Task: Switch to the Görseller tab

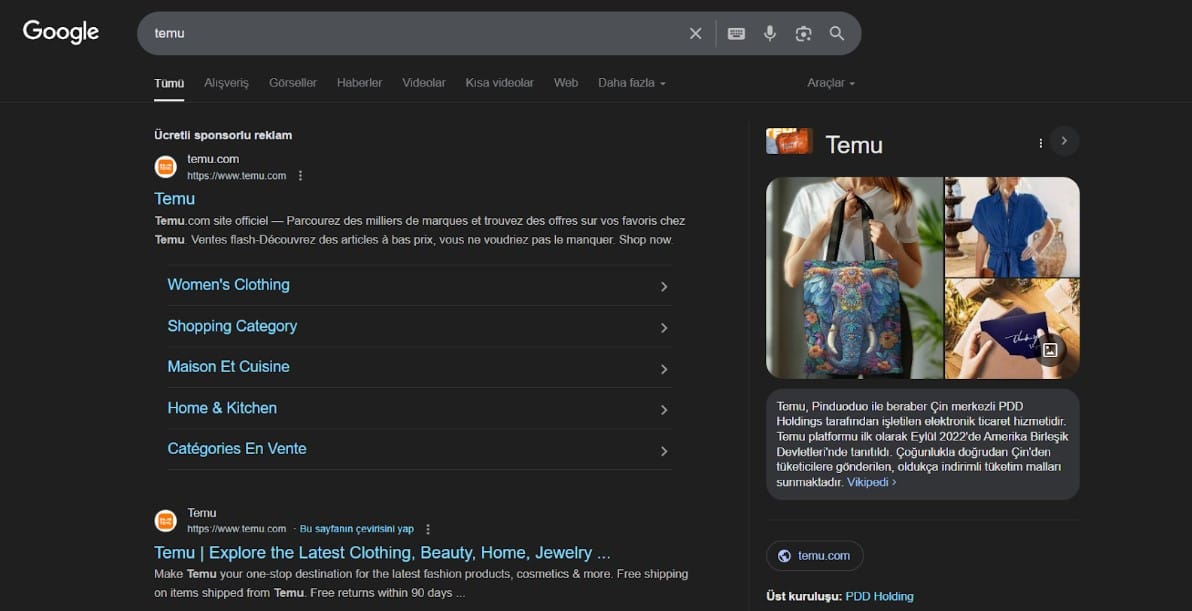Action: (292, 83)
